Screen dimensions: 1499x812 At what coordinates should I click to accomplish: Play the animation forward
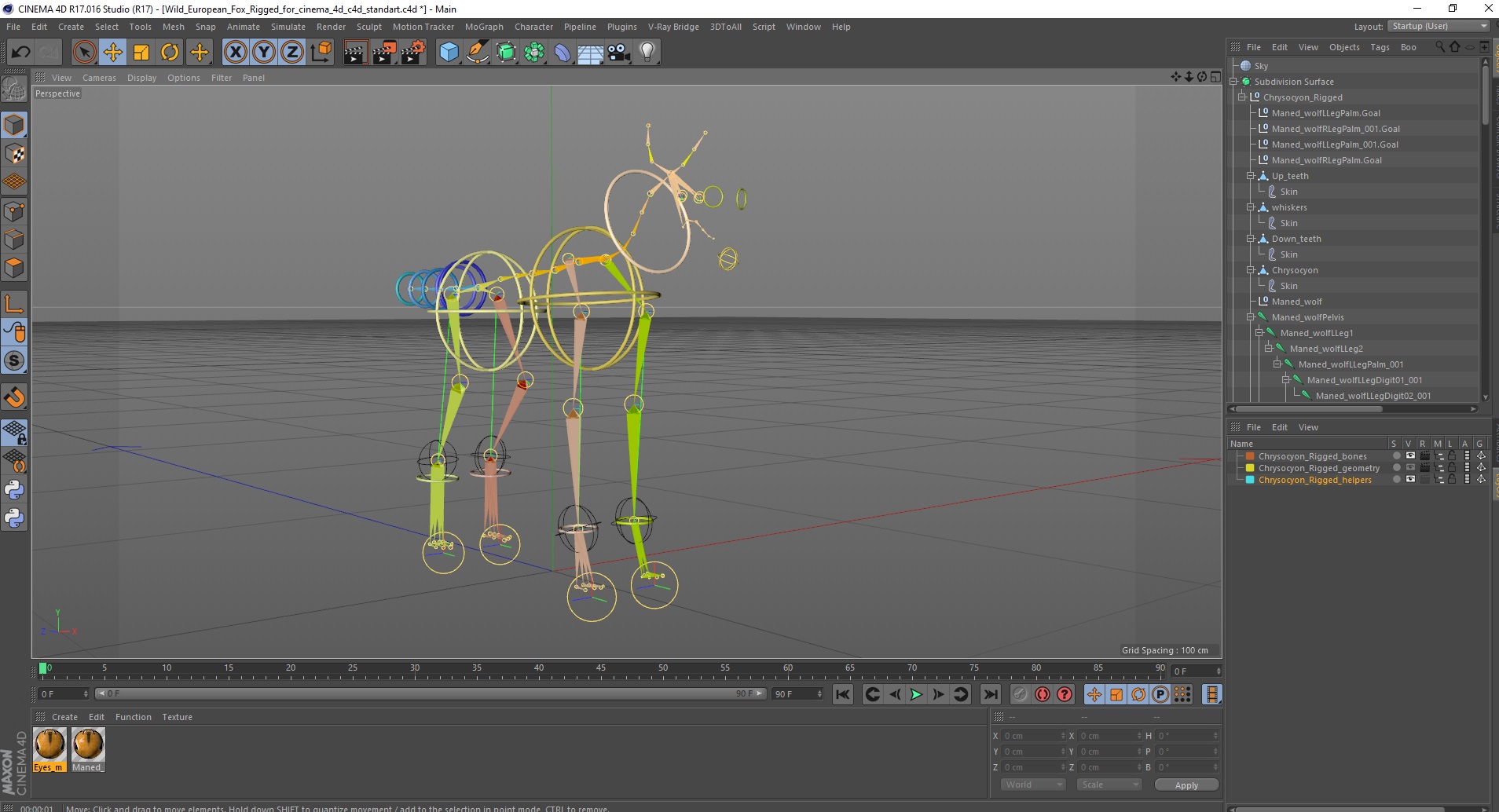(916, 694)
